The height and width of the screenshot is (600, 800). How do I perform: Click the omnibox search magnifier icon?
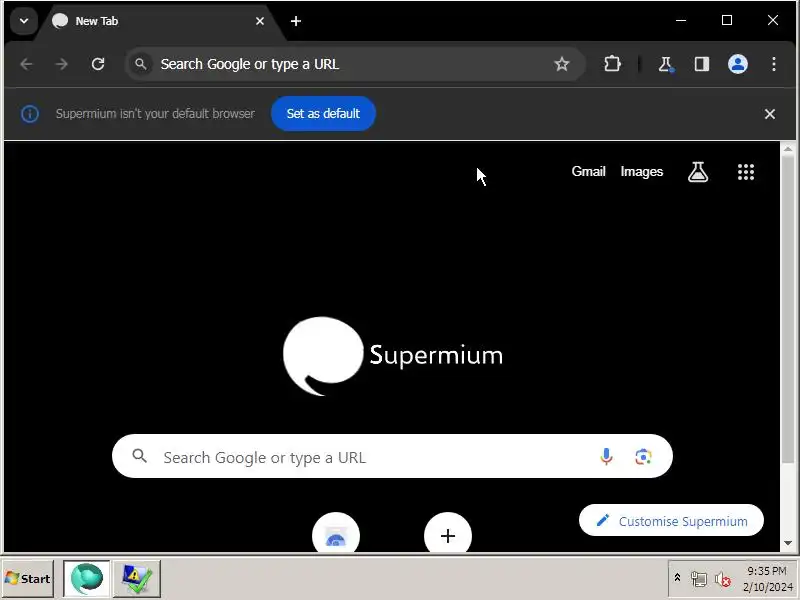coord(140,64)
